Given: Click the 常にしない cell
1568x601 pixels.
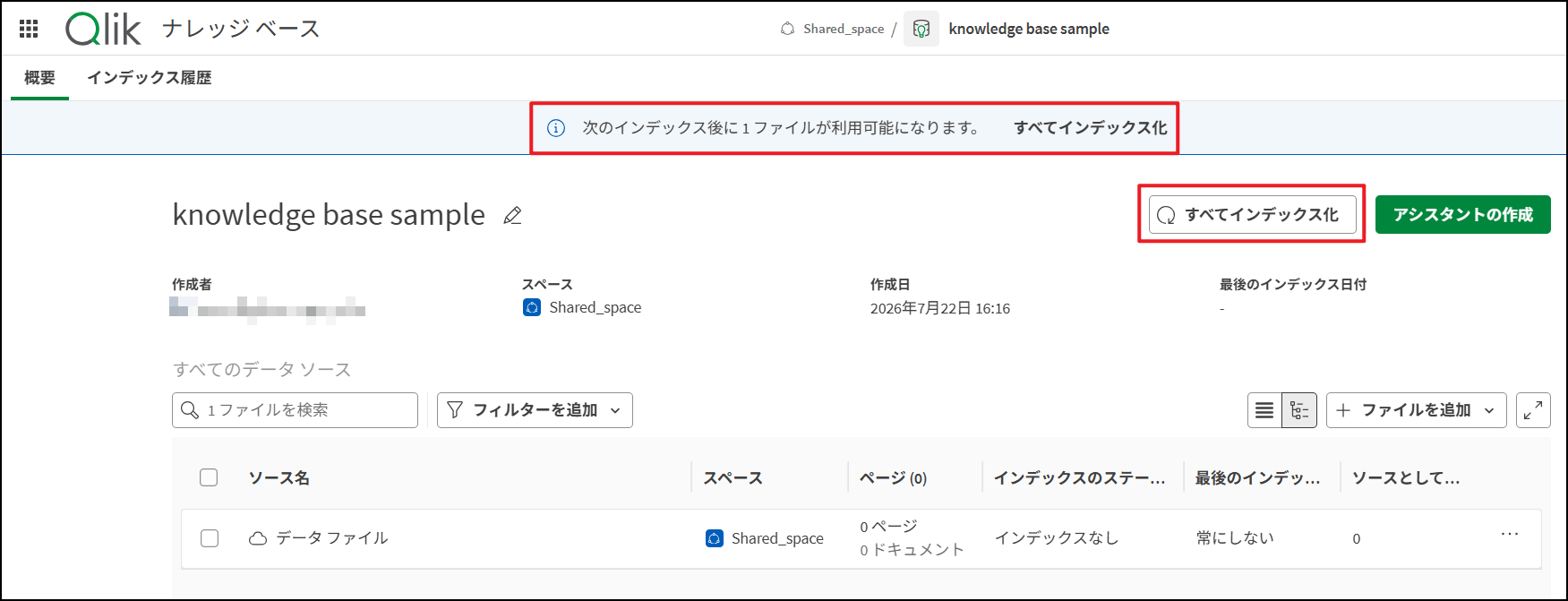Looking at the screenshot, I should [1235, 538].
